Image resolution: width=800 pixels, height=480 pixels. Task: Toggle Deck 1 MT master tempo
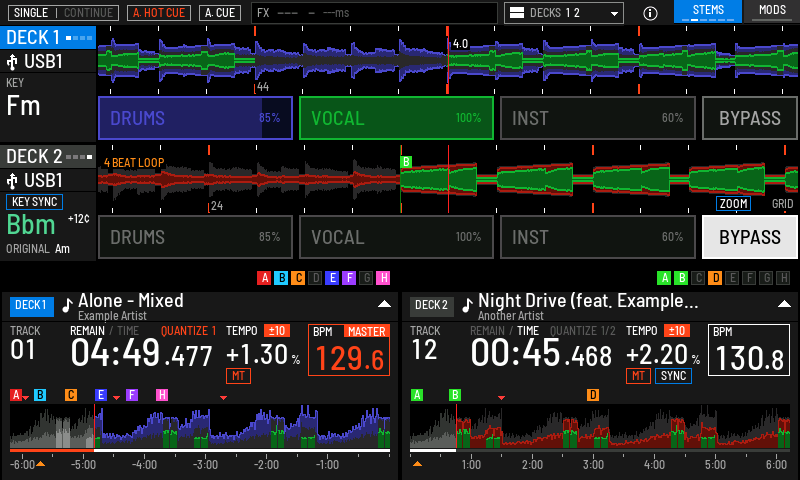[238, 376]
